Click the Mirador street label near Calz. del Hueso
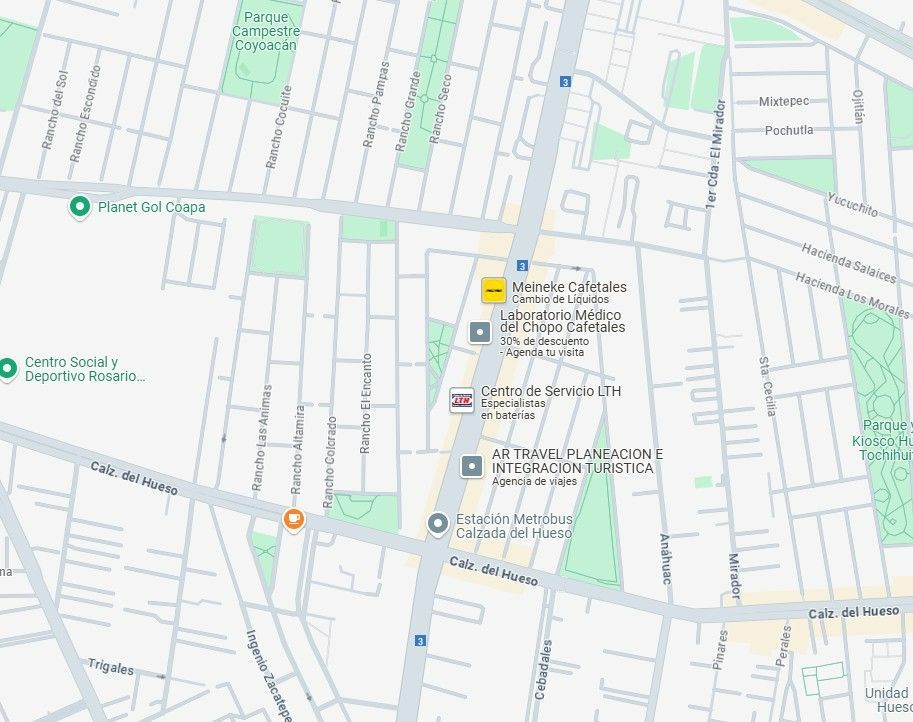This screenshot has height=722, width=913. [x=734, y=576]
